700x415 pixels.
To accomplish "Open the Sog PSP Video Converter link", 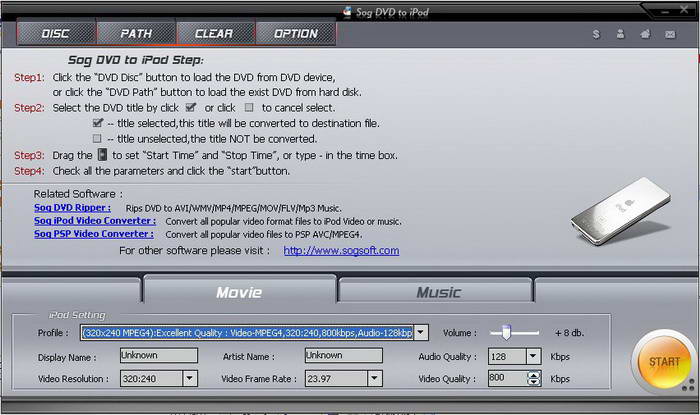I will tap(94, 233).
